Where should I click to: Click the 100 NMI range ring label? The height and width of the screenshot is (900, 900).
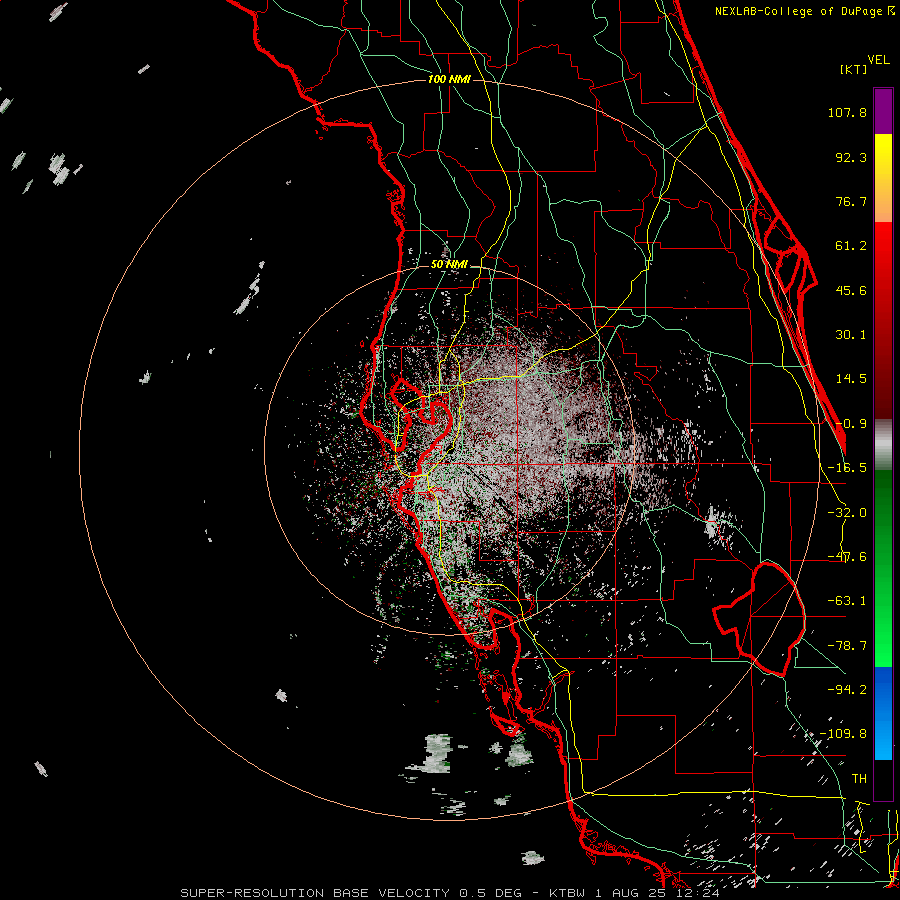[449, 79]
